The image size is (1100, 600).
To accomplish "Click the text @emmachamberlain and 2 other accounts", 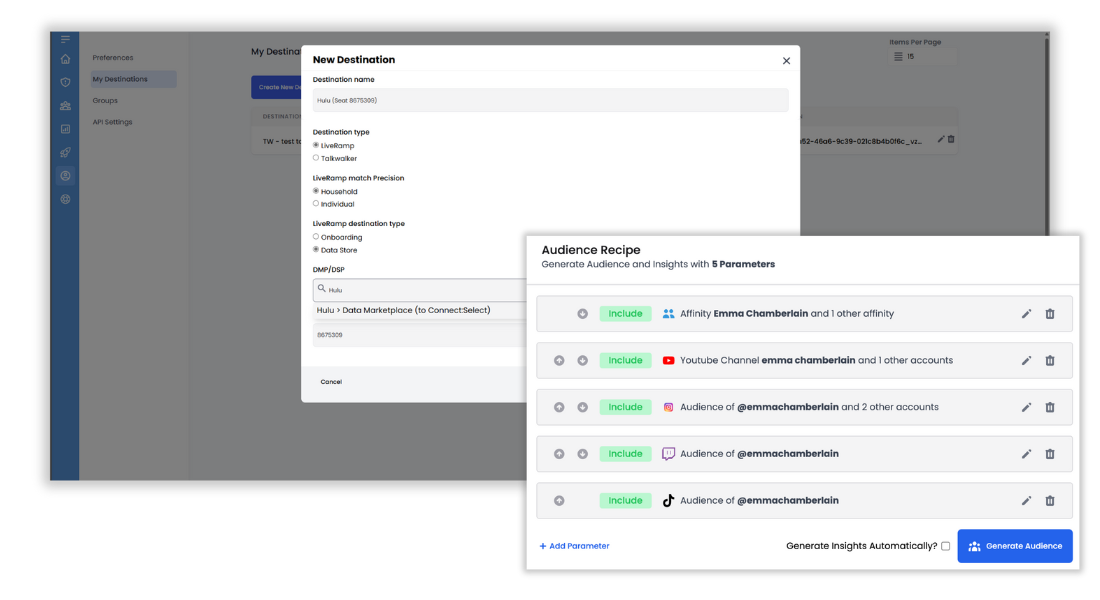I will [838, 407].
